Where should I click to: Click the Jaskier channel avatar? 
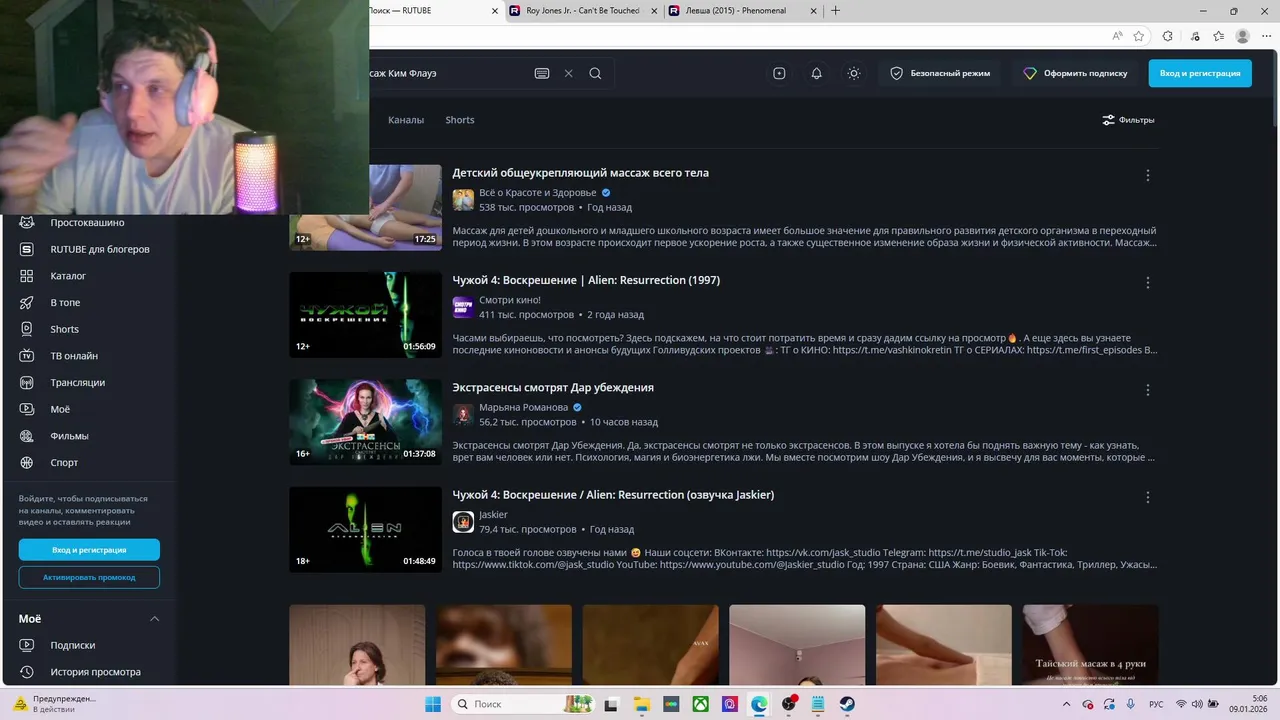coord(463,522)
